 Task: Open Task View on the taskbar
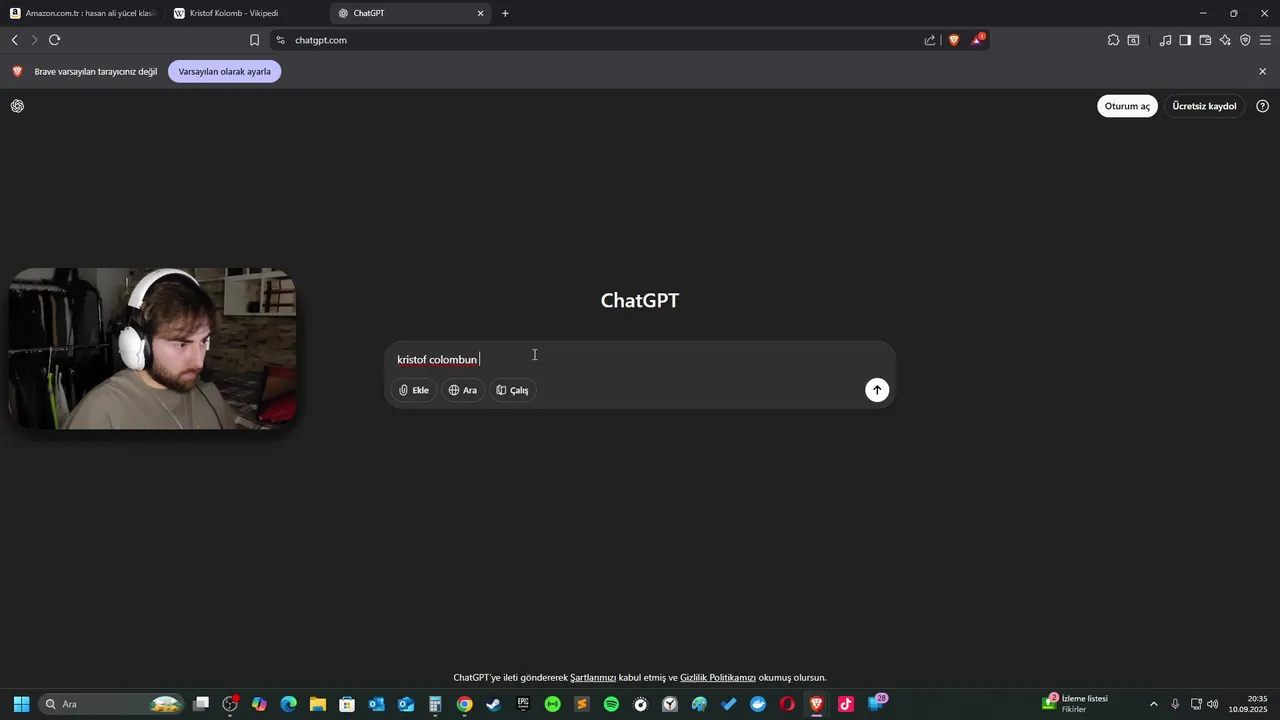(x=201, y=704)
